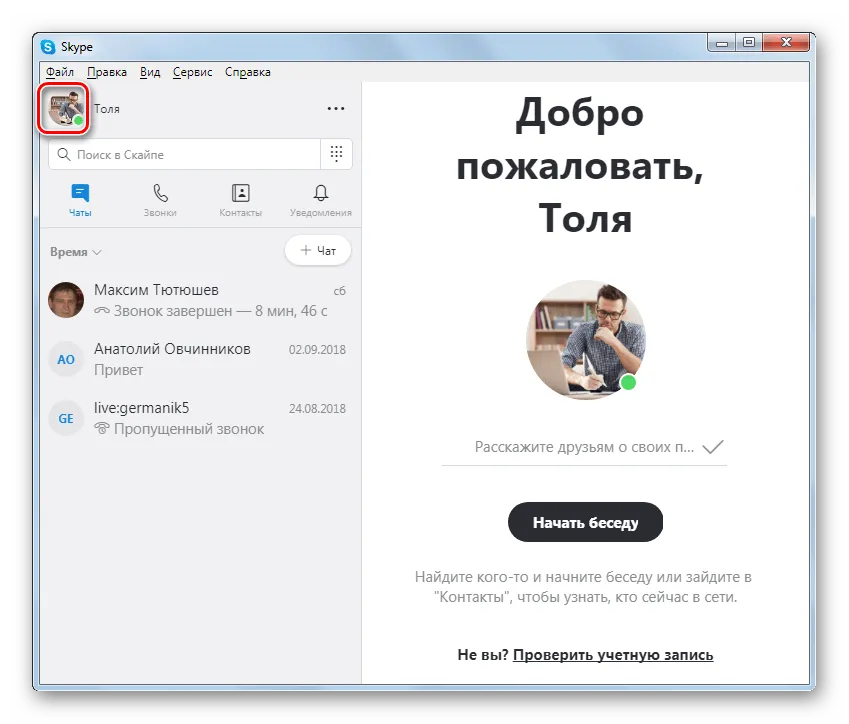The height and width of the screenshot is (724, 849).
Task: Click the large profile photo on welcome screen
Action: (586, 340)
